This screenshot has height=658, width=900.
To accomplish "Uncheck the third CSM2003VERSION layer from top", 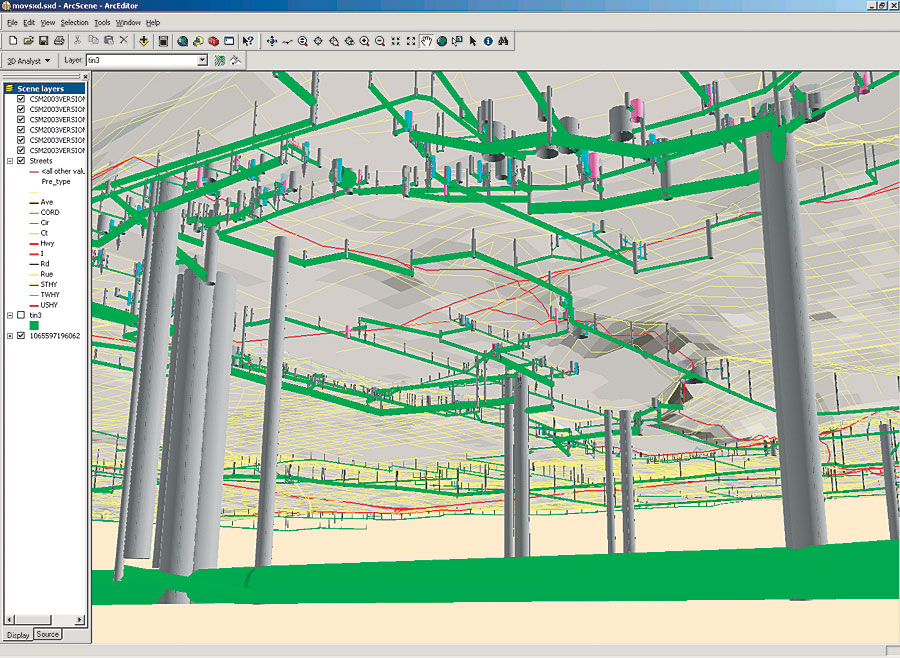I will click(21, 119).
